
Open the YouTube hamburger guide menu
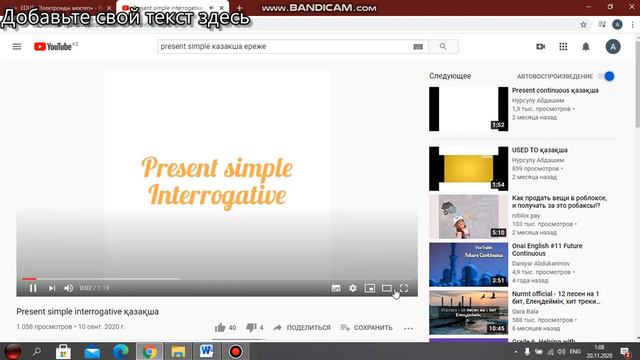[17, 47]
